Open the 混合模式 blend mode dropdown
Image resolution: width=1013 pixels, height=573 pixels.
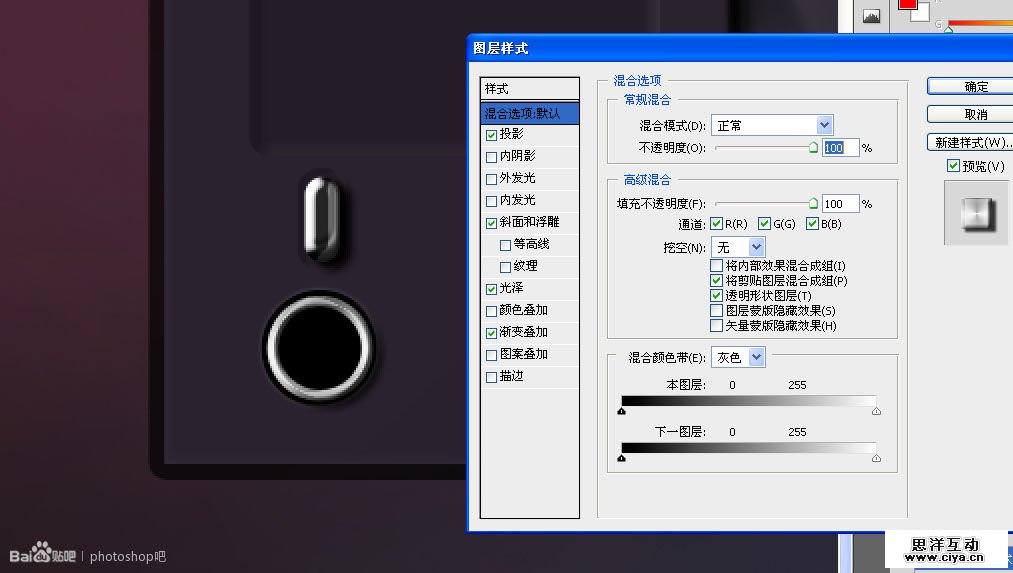coord(824,125)
